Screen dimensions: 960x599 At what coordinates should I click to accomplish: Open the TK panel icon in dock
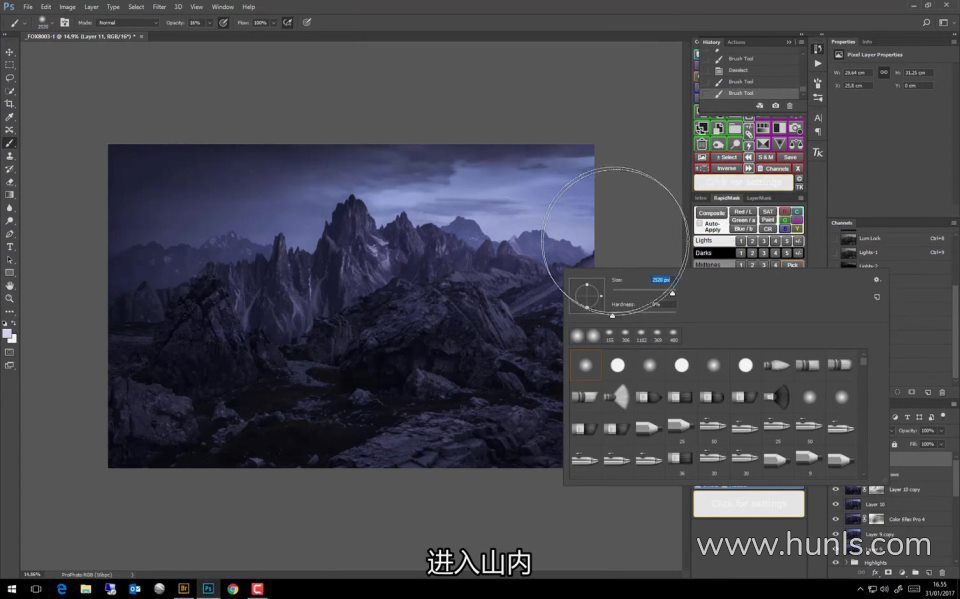818,153
